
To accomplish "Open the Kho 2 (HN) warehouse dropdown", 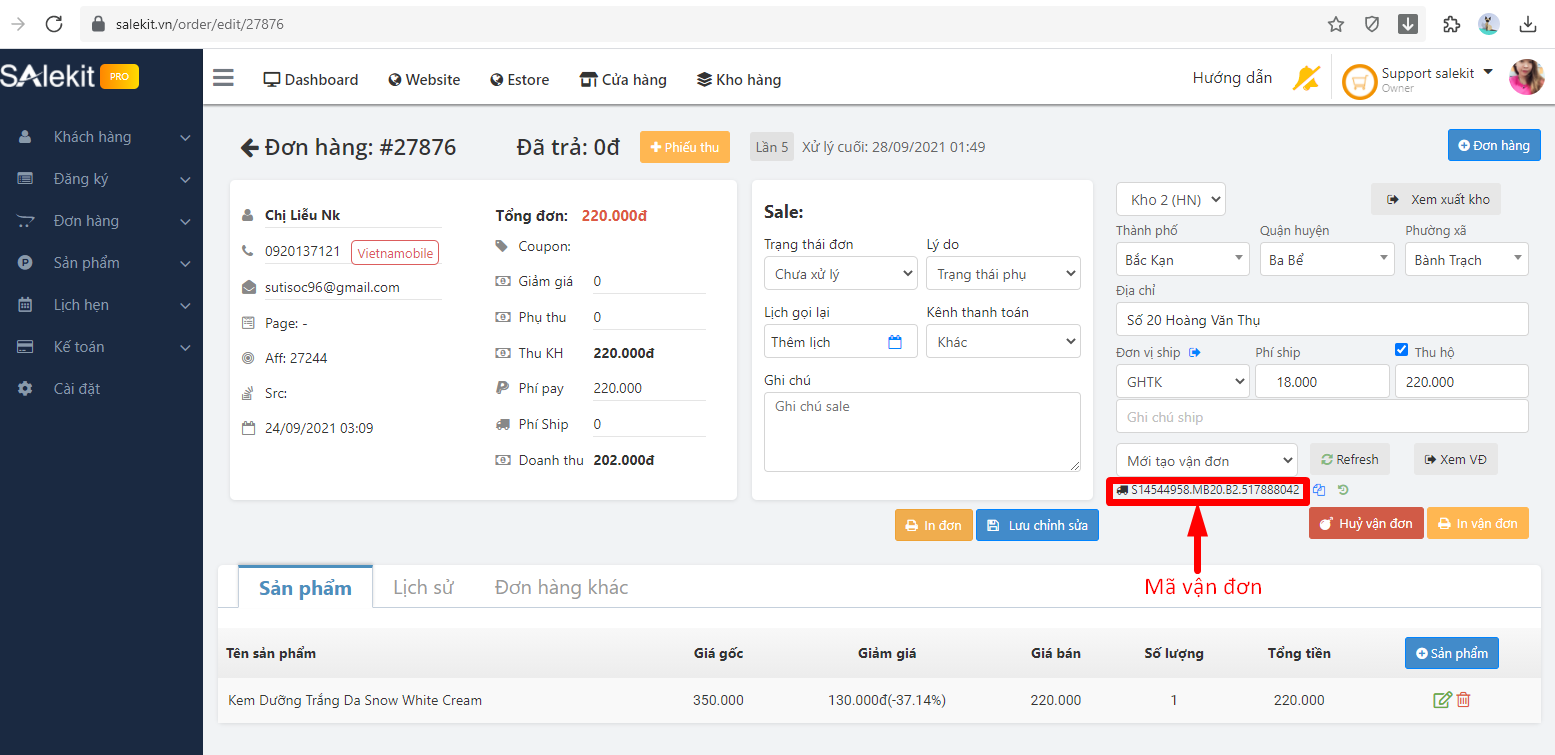I will [x=1170, y=199].
